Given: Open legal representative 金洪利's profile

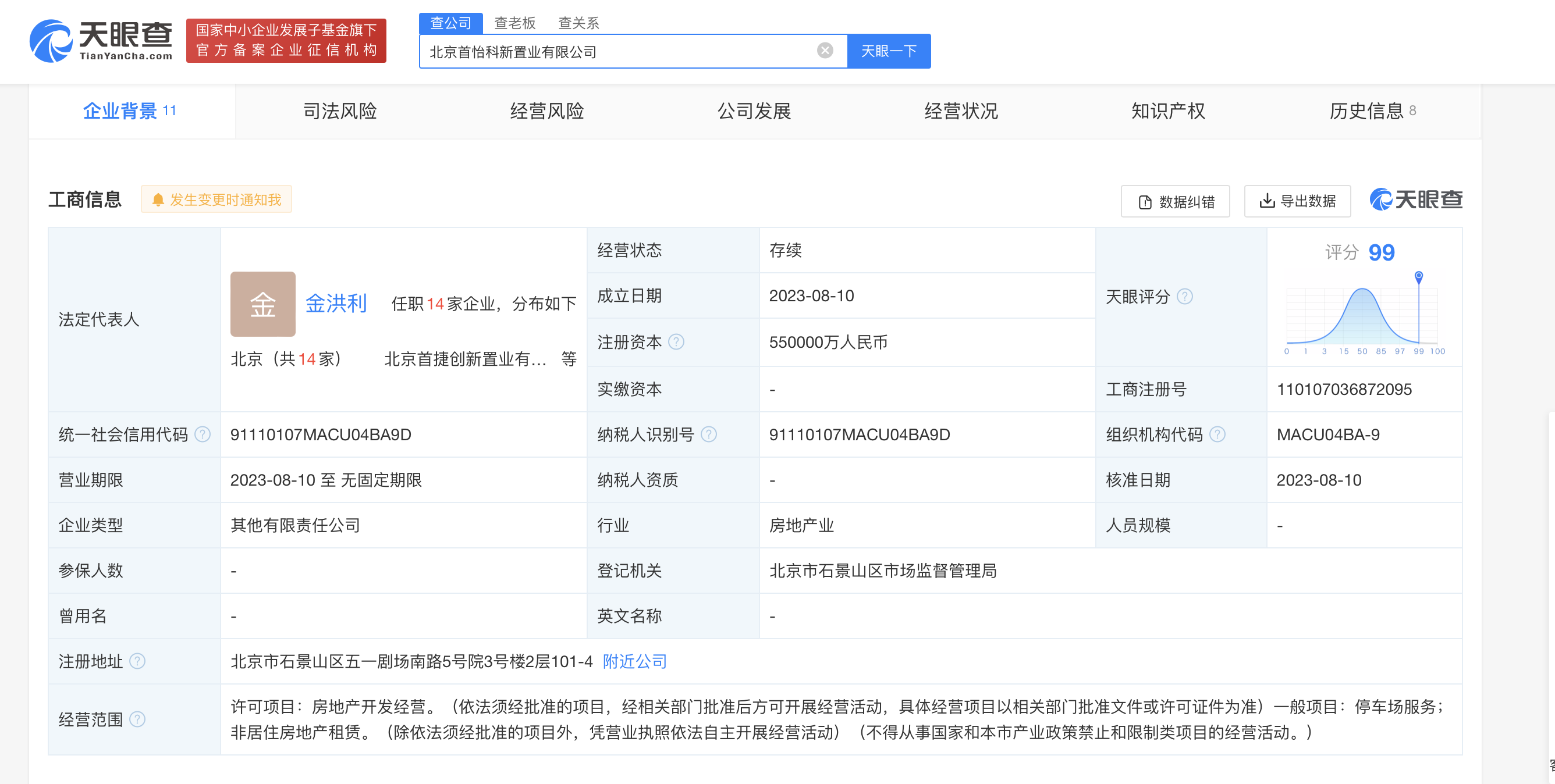Looking at the screenshot, I should [x=336, y=304].
